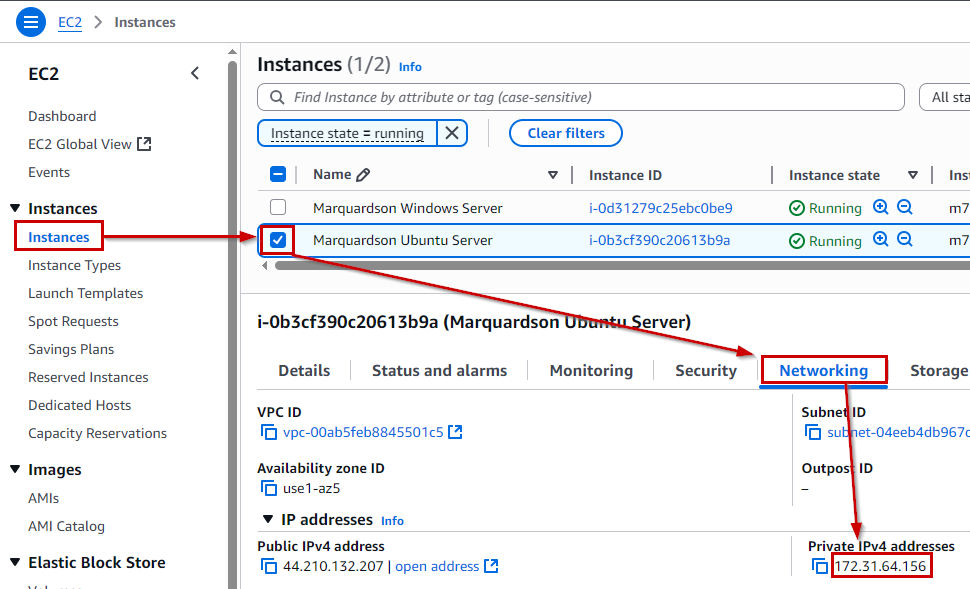Screen dimensions: 970x589
Task: Collapse the EC2 sidebar with the chevron
Action: 195,73
